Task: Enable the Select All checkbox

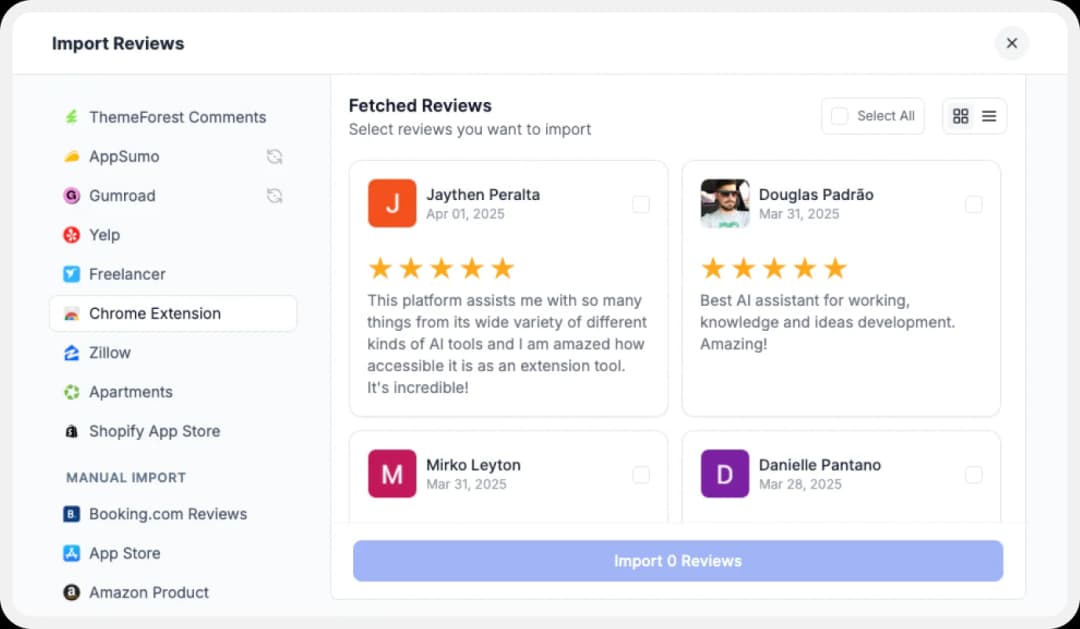Action: point(840,115)
